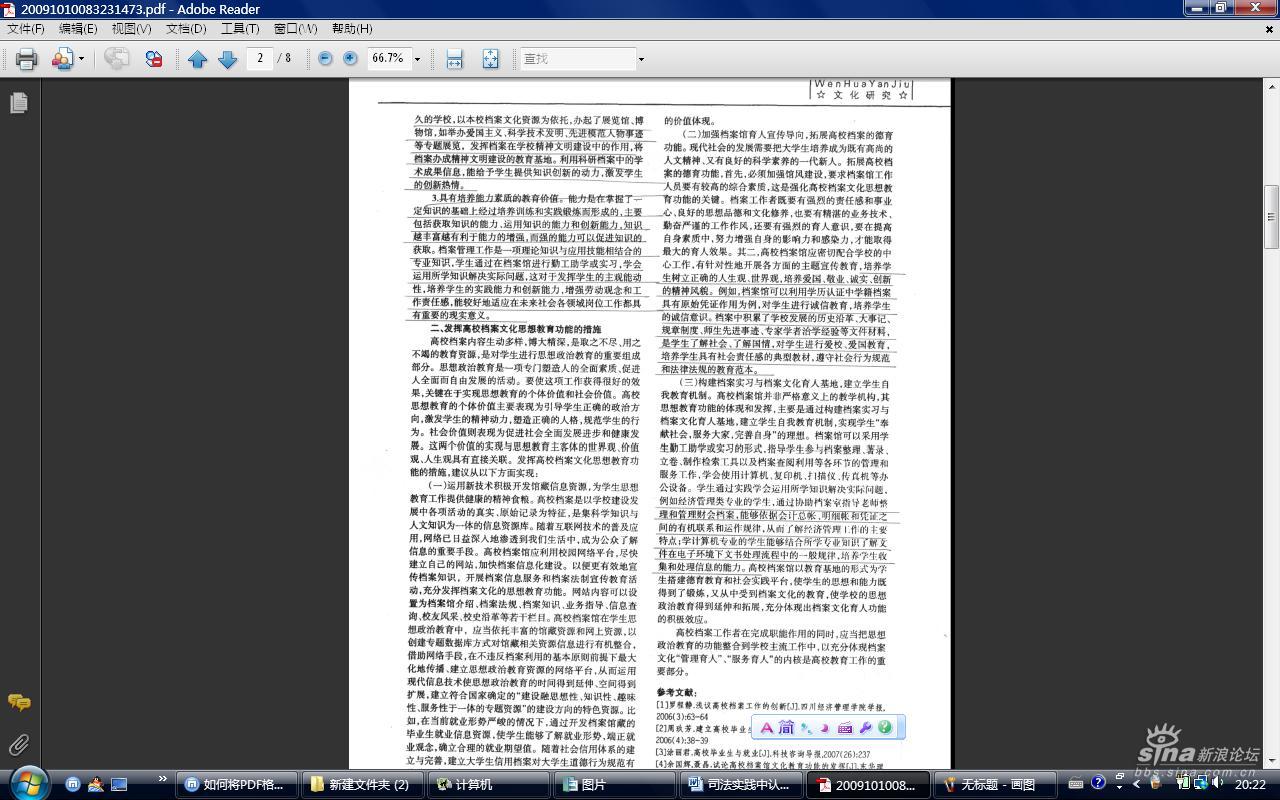Zoom in using the plus icon
The height and width of the screenshot is (800, 1280).
(350, 58)
